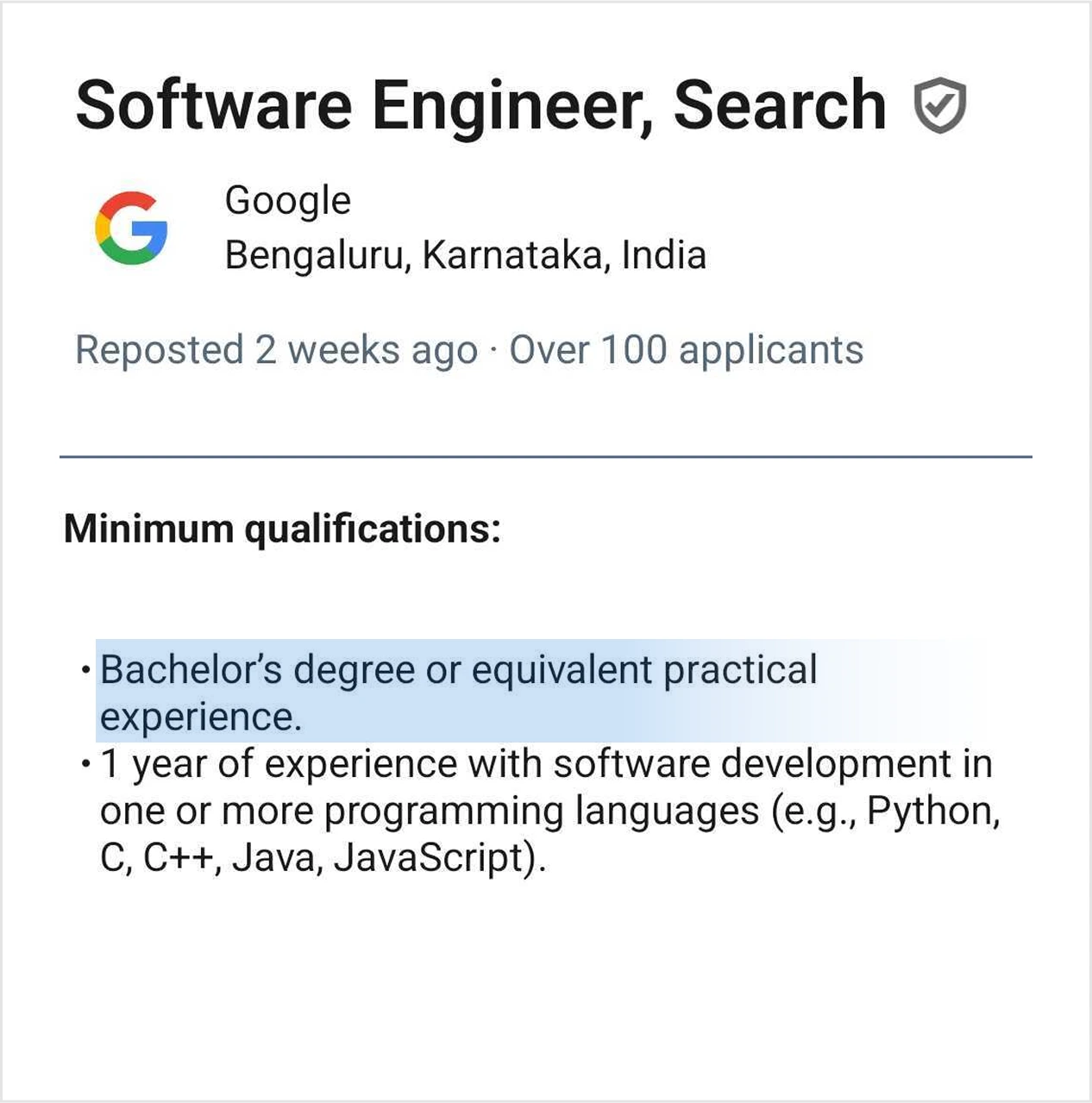
Task: Click the Over 100 applicants text
Action: [686, 350]
